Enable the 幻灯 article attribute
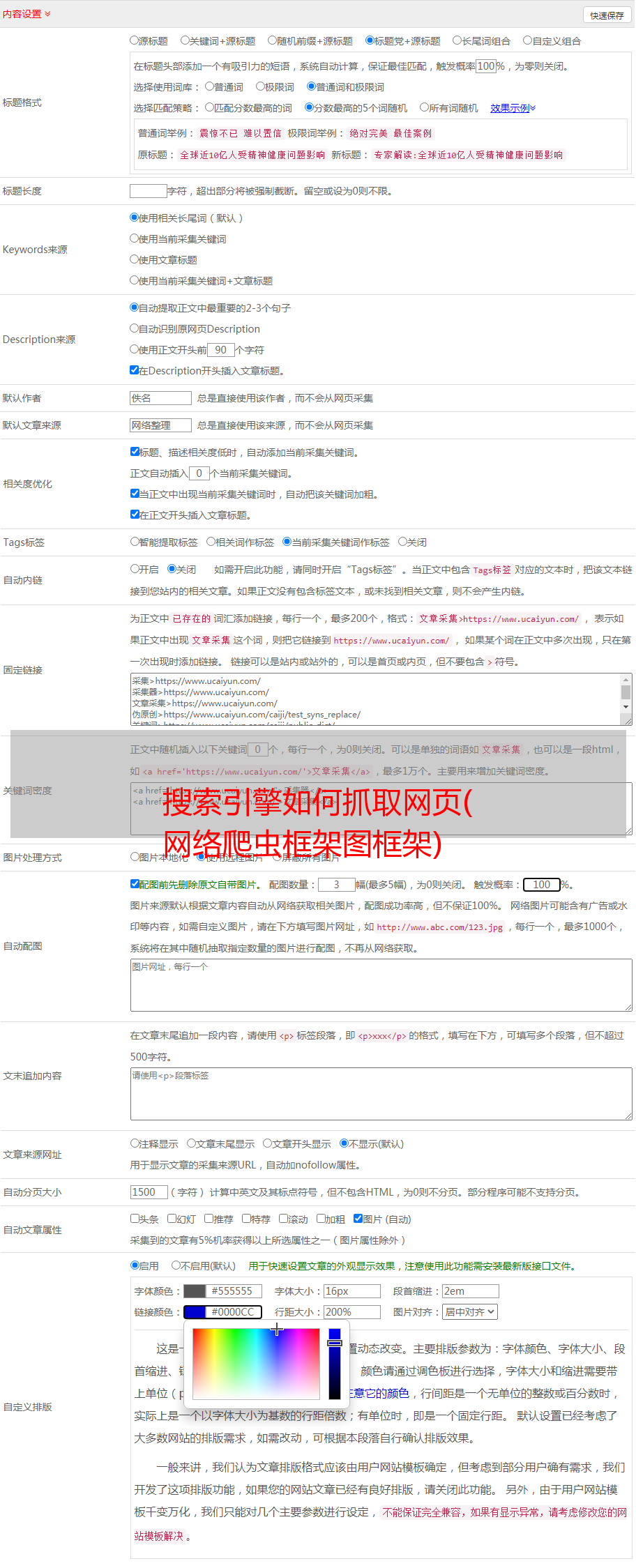The image size is (636, 1568). (172, 1219)
